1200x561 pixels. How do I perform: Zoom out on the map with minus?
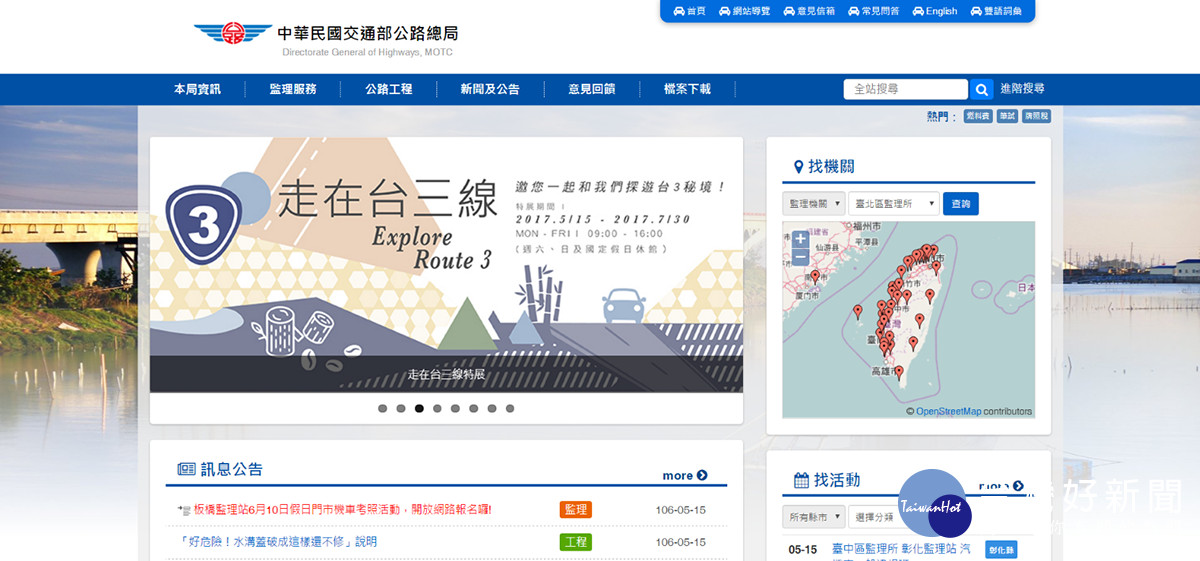800,257
